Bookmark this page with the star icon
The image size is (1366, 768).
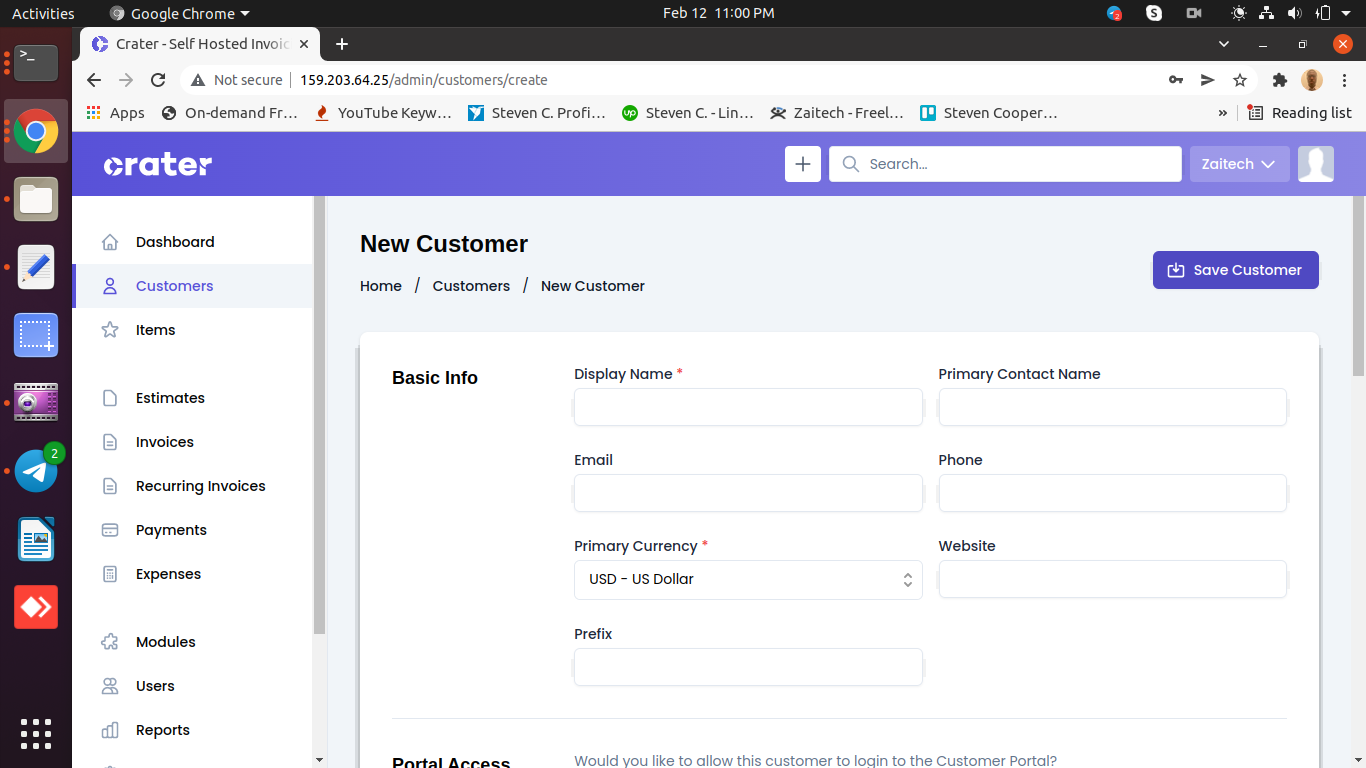click(1240, 80)
